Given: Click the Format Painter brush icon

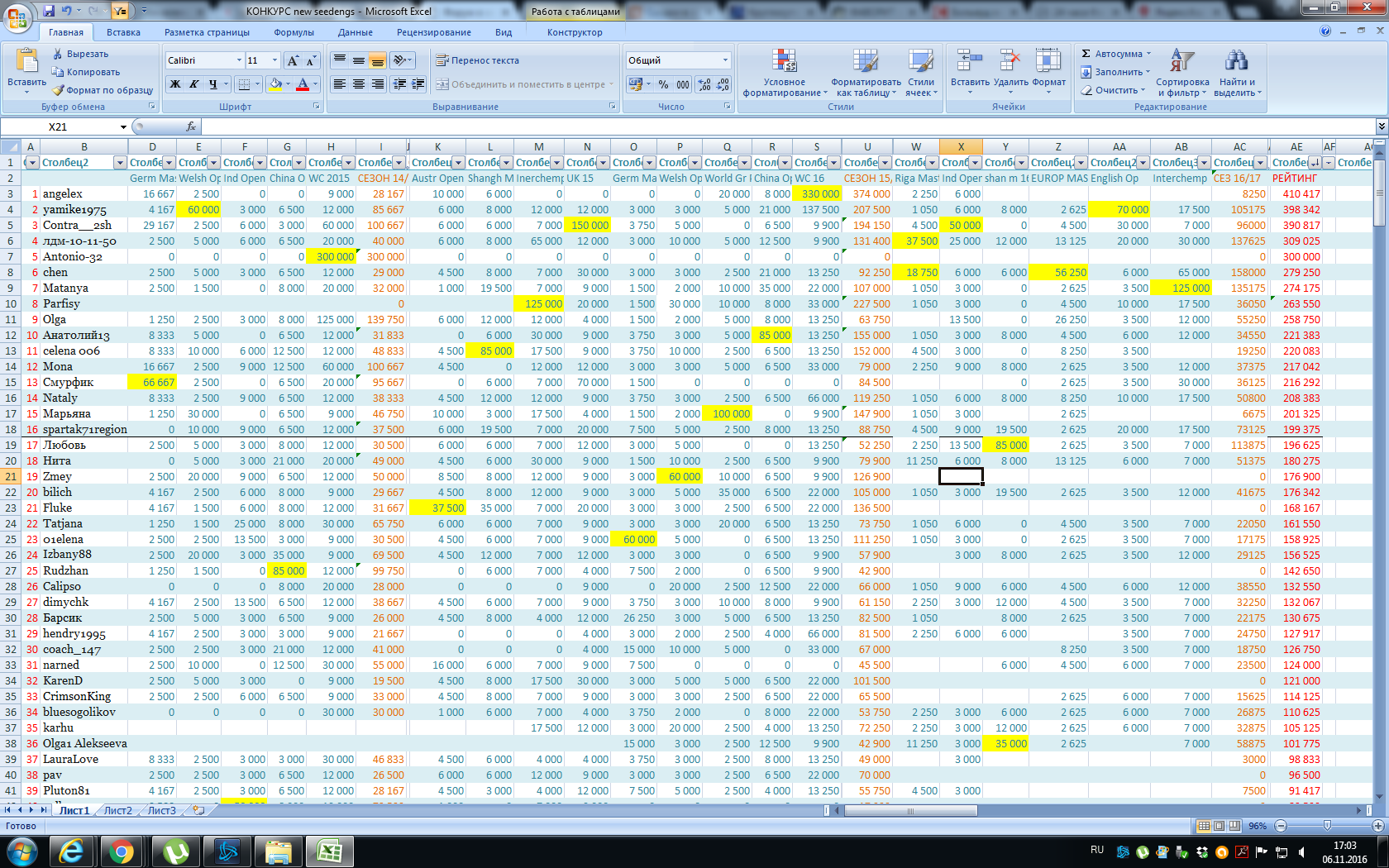Looking at the screenshot, I should tap(58, 90).
